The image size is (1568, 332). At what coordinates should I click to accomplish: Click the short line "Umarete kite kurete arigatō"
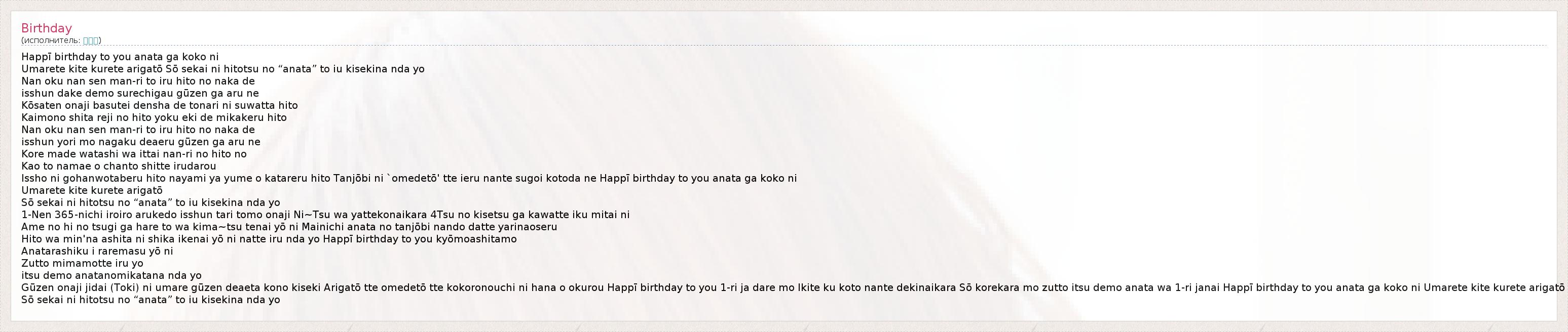92,190
